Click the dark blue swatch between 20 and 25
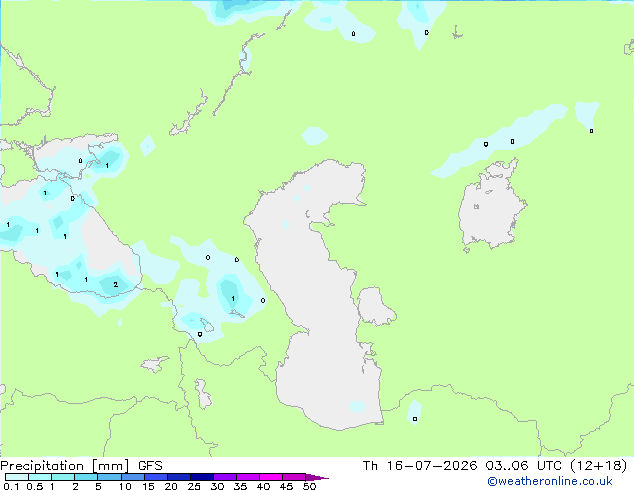 click(179, 477)
